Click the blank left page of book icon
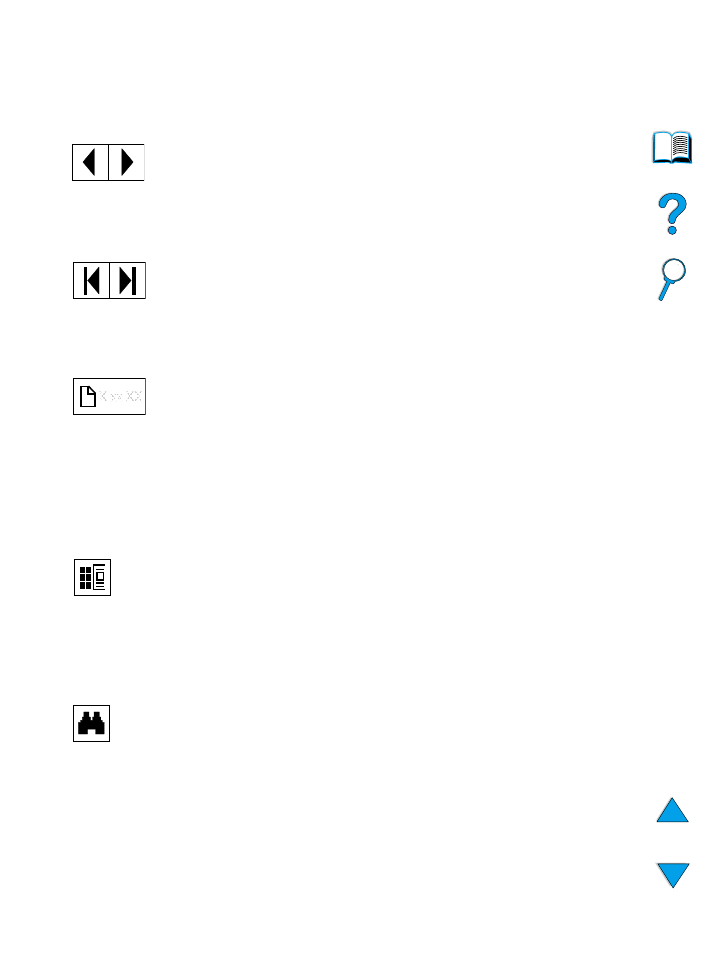702x972 pixels. pyautogui.click(x=663, y=148)
